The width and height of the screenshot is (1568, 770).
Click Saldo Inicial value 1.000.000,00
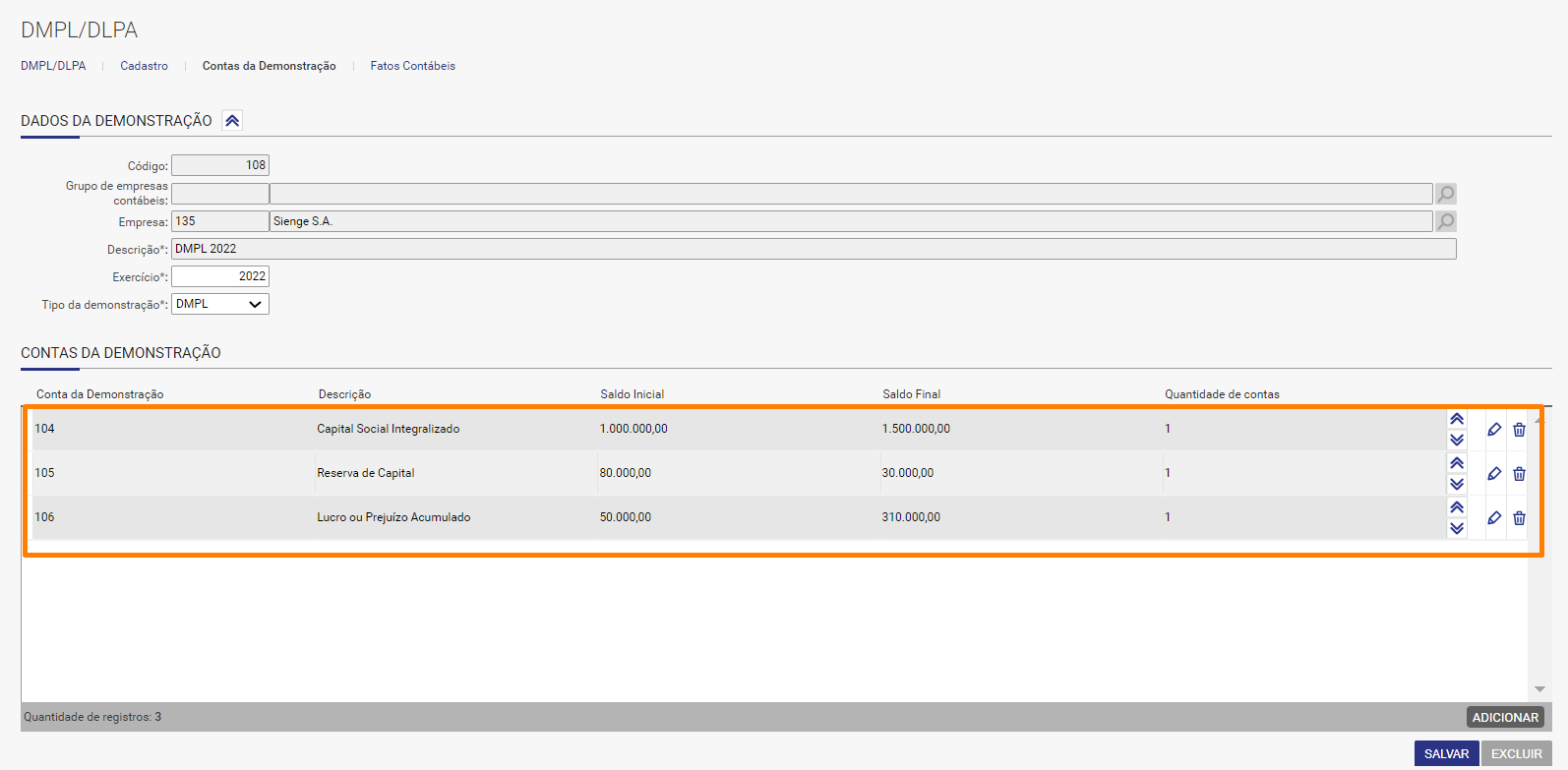coord(633,429)
